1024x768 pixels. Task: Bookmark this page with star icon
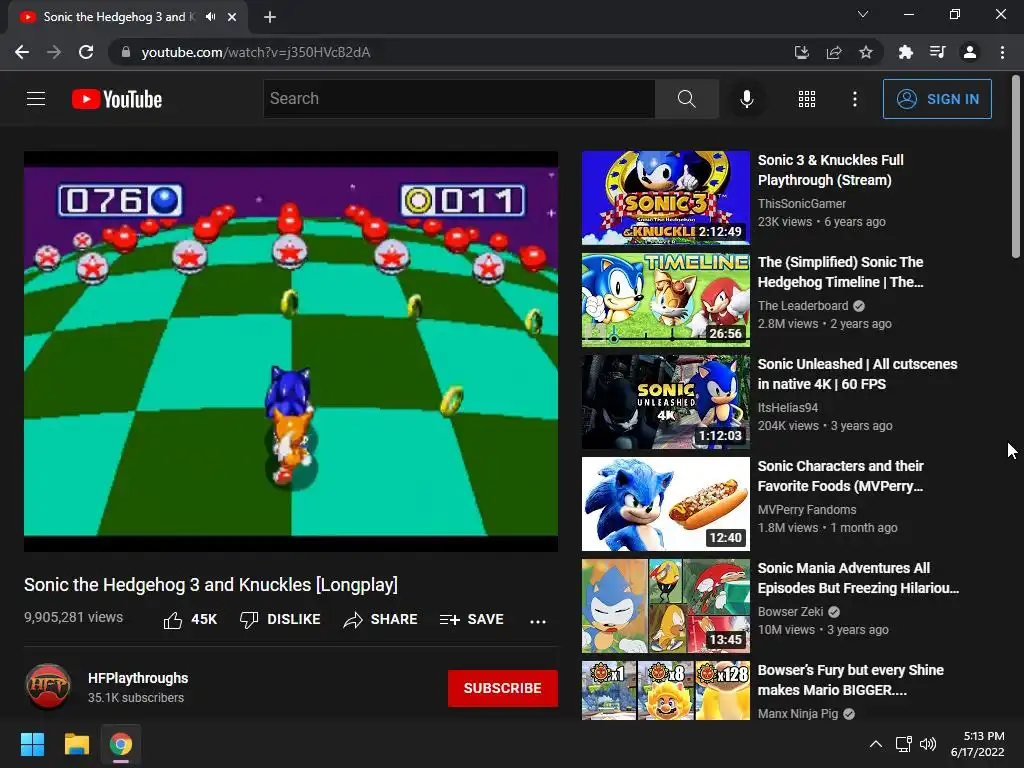pyautogui.click(x=865, y=52)
